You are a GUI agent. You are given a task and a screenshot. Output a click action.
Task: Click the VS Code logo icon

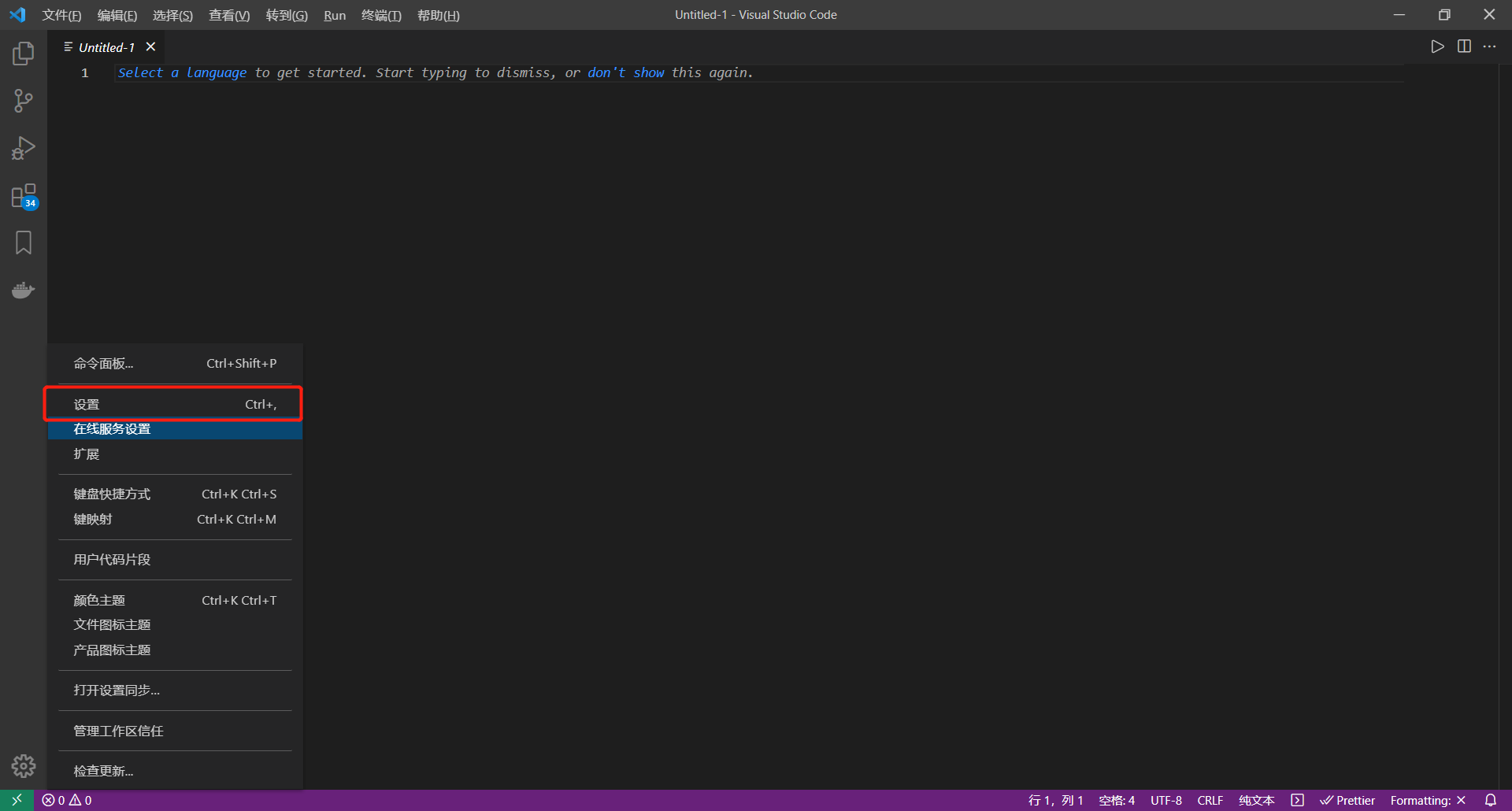(x=17, y=15)
